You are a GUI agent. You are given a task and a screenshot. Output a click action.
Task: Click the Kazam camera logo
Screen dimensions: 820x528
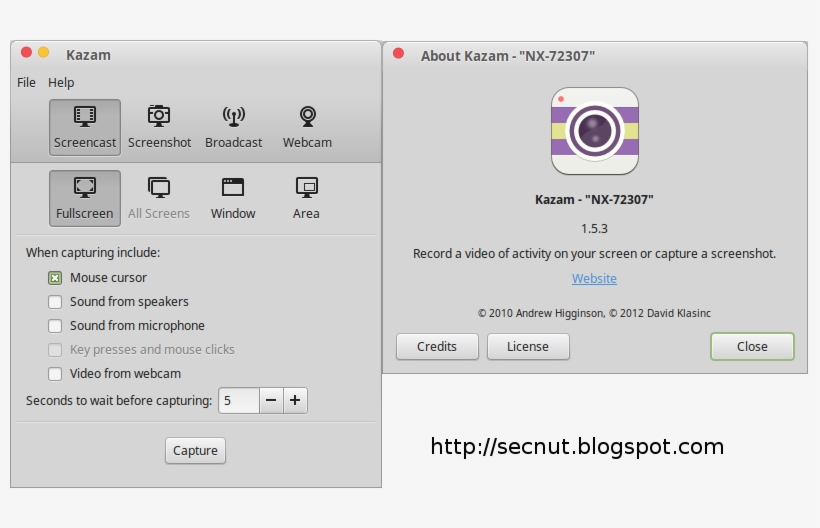[x=595, y=131]
